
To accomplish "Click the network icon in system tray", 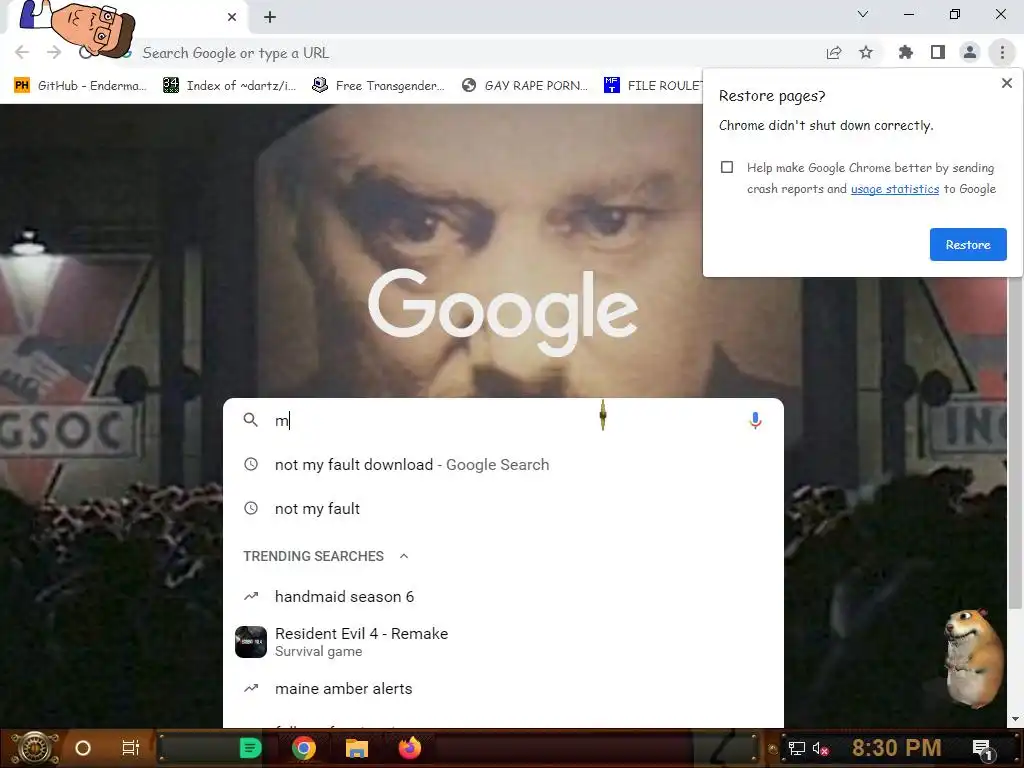I will point(796,748).
